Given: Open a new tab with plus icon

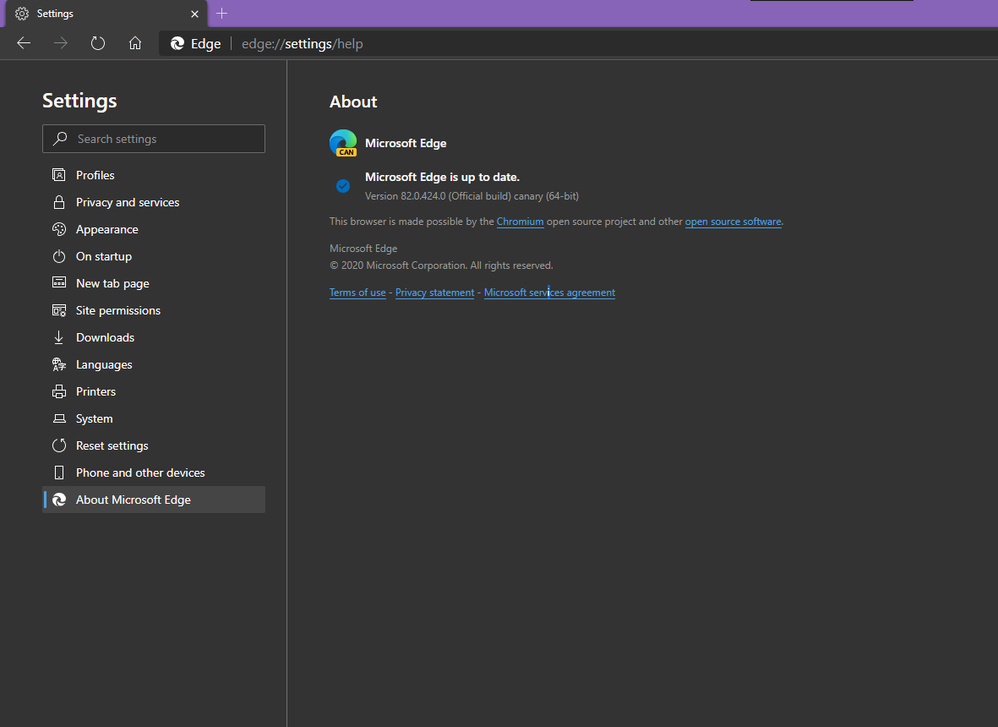Looking at the screenshot, I should 221,13.
